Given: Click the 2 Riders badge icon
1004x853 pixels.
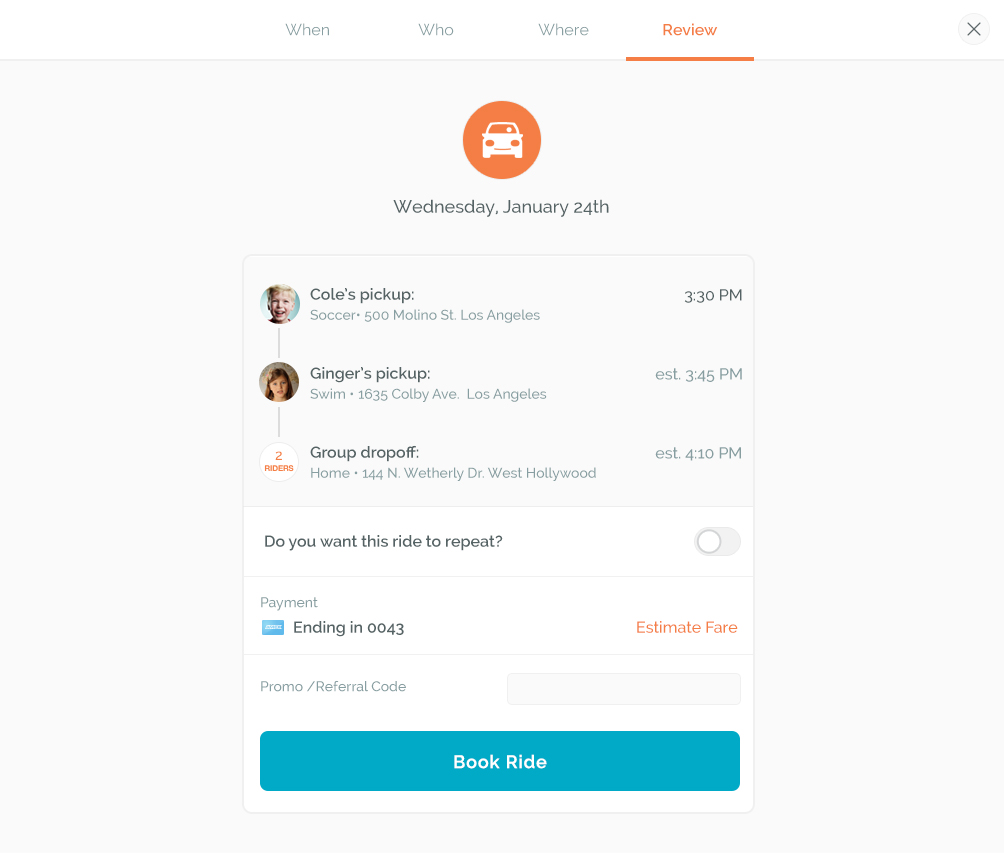Looking at the screenshot, I should coord(279,461).
